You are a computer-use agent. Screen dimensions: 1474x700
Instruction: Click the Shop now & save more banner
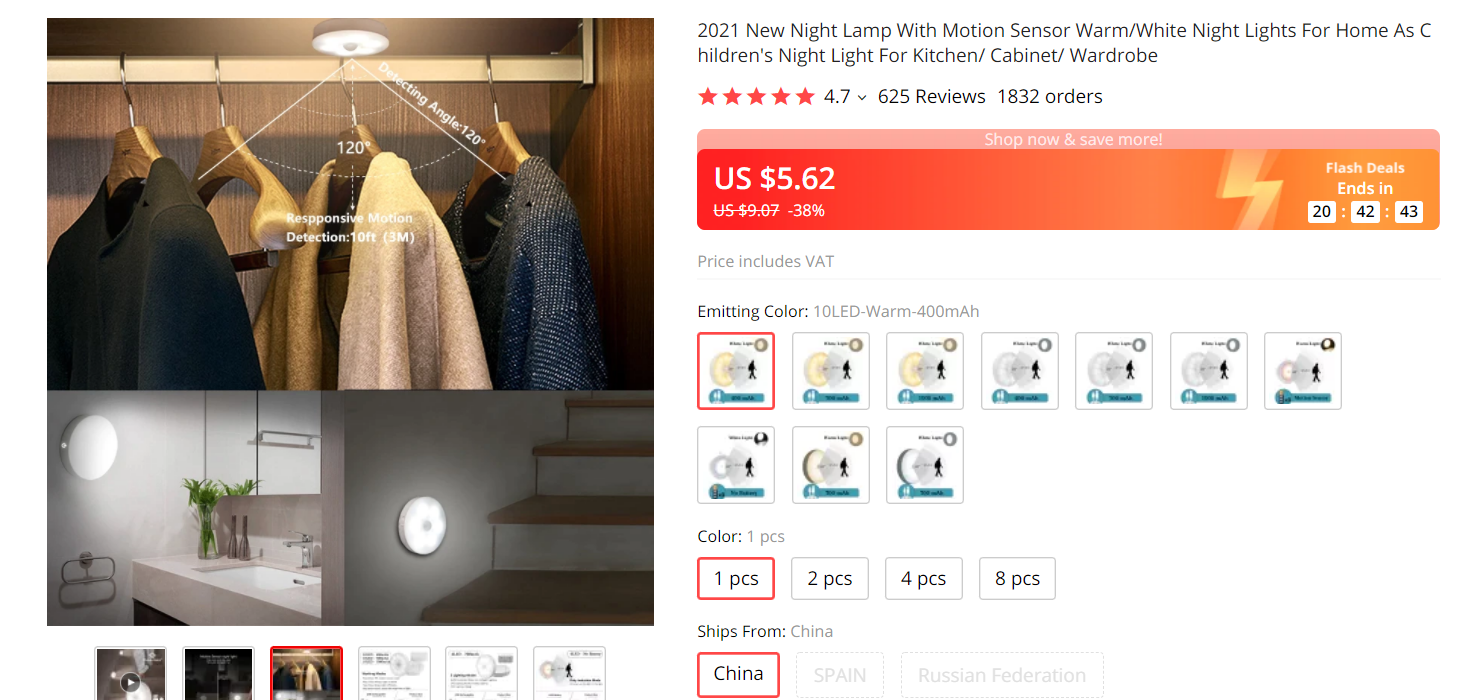point(1073,139)
